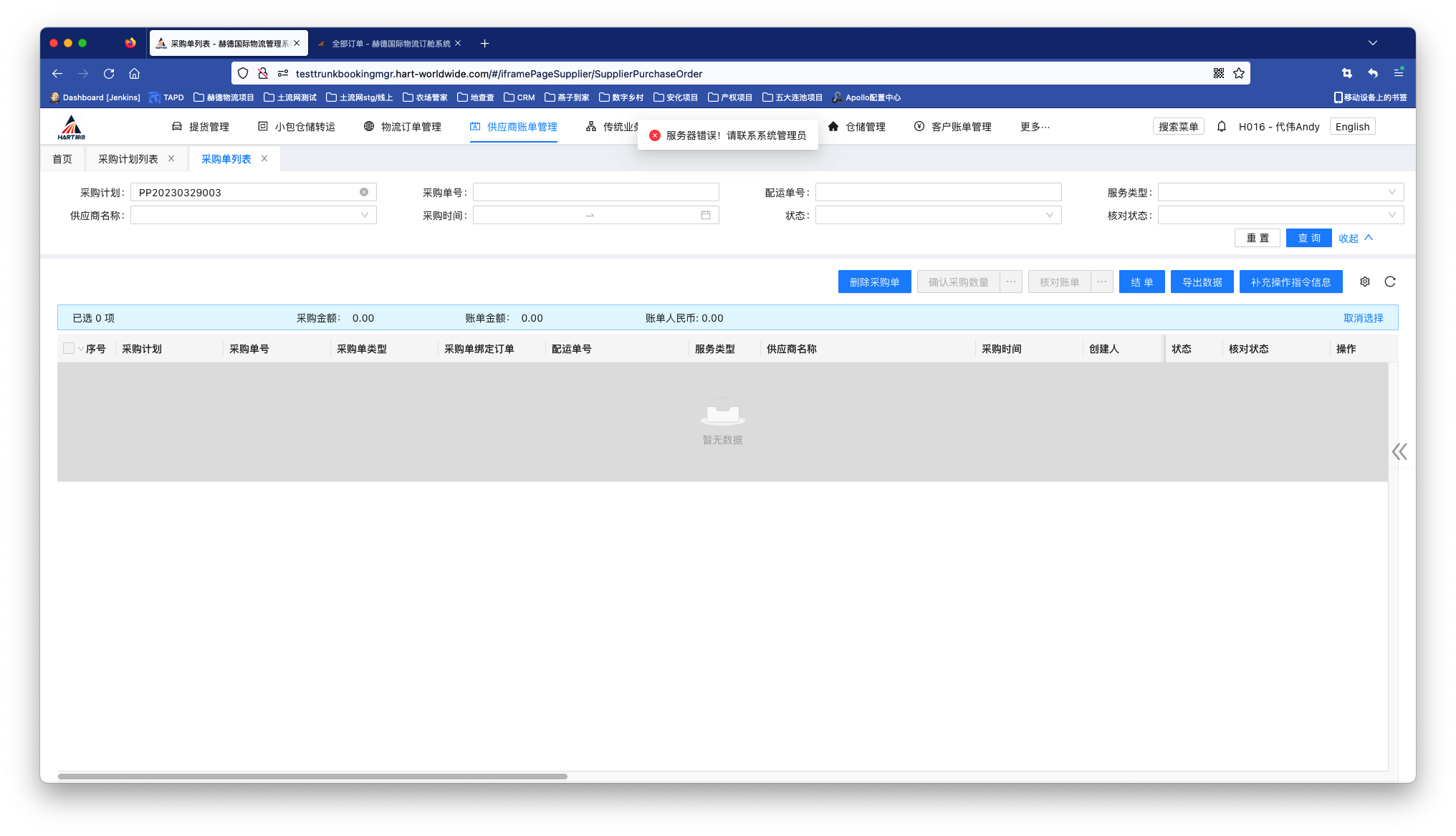This screenshot has height=836, width=1456.
Task: Bookmark page with star icon
Action: click(1239, 73)
